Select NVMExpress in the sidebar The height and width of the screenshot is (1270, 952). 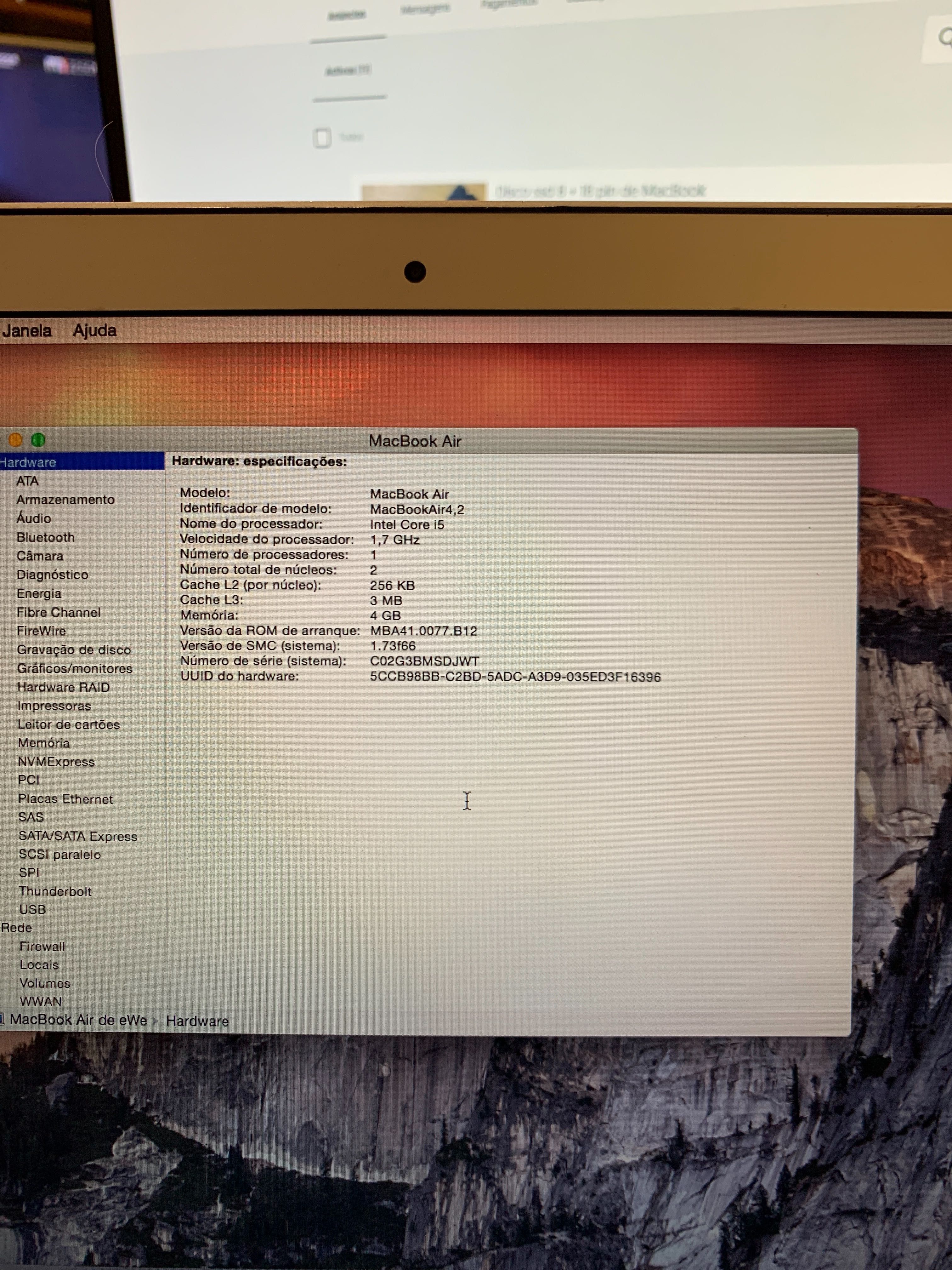pos(56,761)
